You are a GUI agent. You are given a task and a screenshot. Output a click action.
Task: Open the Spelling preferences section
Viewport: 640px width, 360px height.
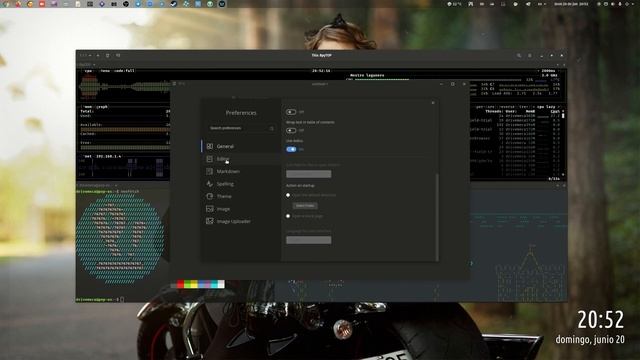(x=241, y=184)
